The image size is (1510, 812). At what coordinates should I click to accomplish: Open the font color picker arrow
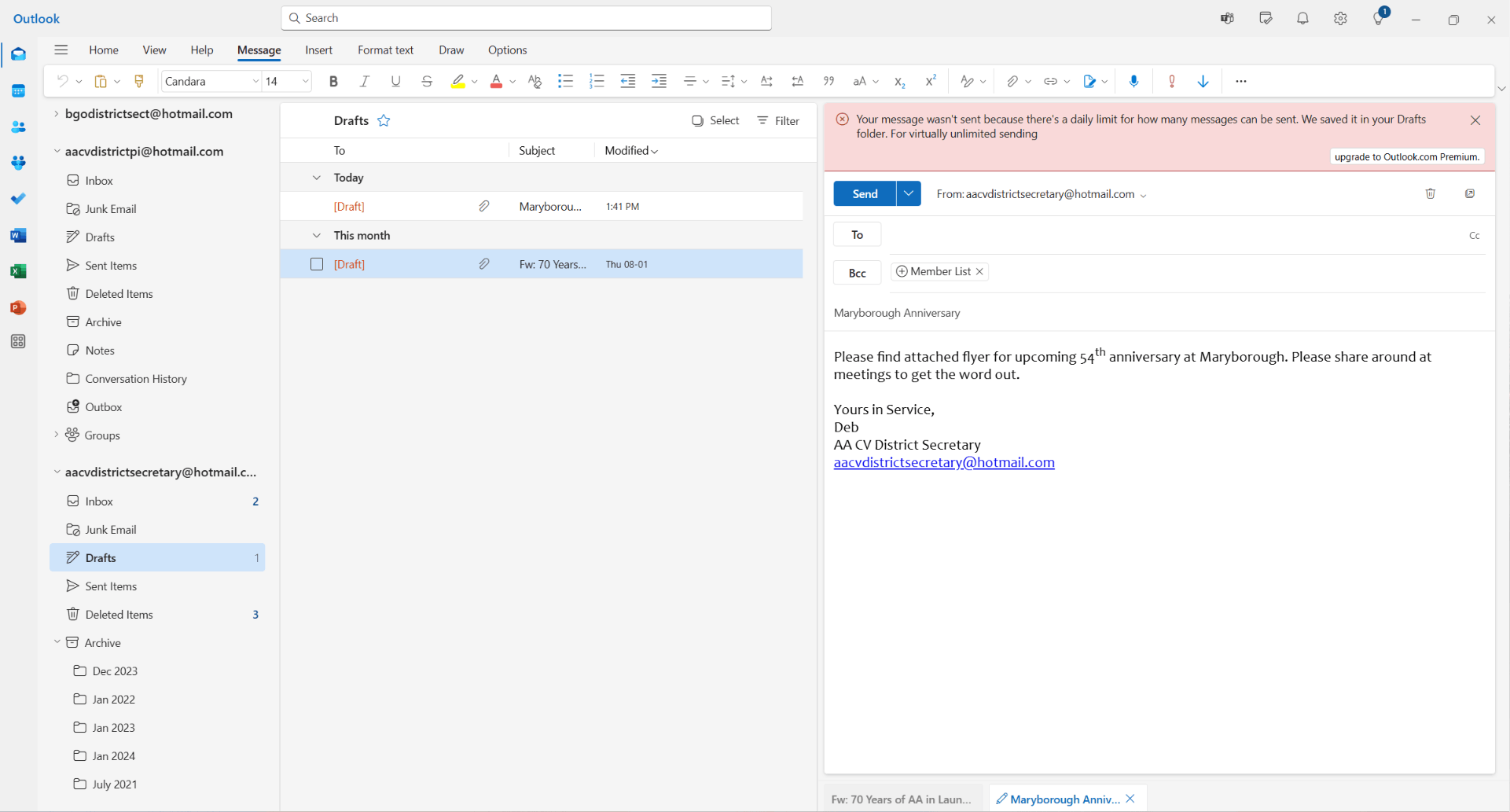(x=513, y=81)
